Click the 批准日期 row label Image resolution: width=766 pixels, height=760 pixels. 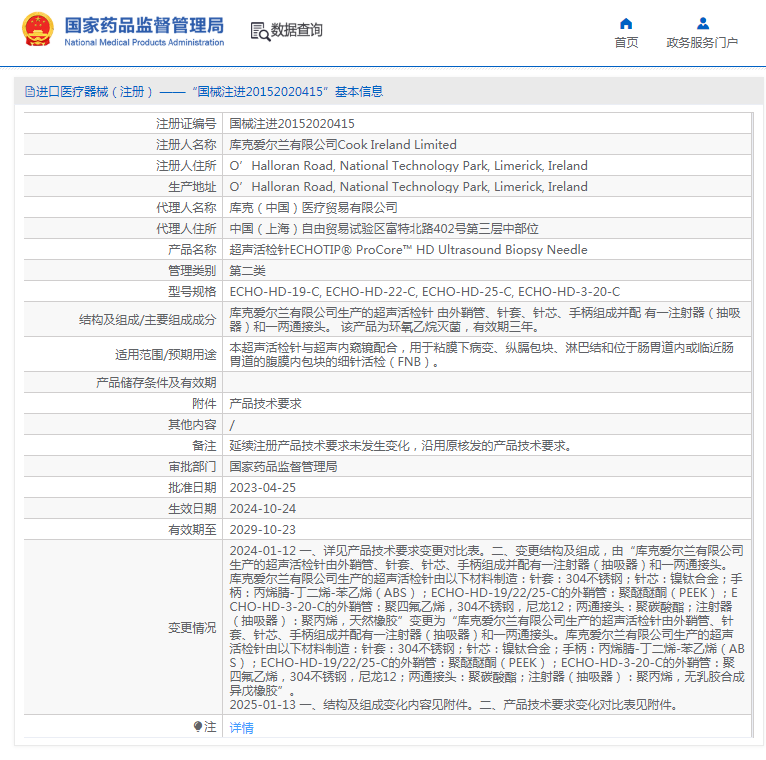coord(192,487)
